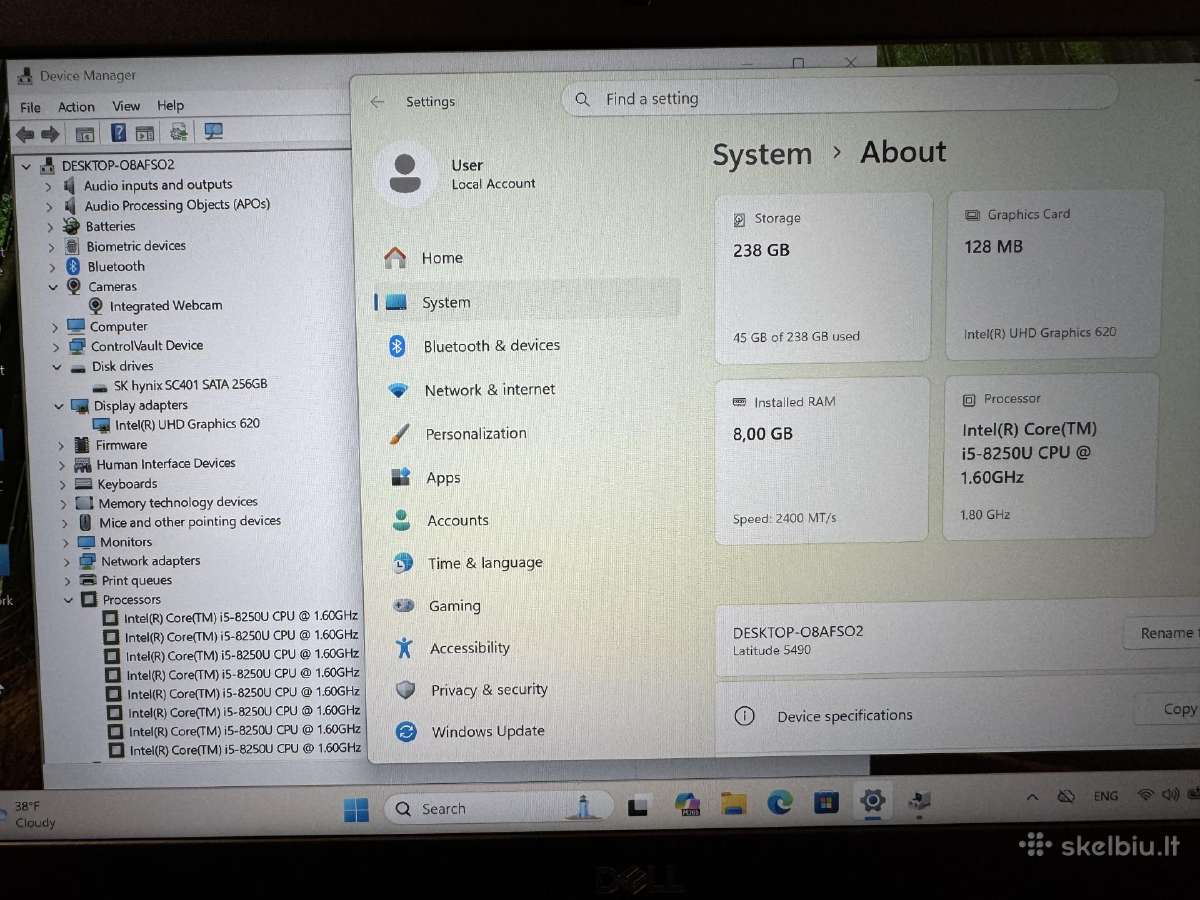
Task: Click the Back arrow in Device Manager toolbar
Action: pyautogui.click(x=25, y=134)
